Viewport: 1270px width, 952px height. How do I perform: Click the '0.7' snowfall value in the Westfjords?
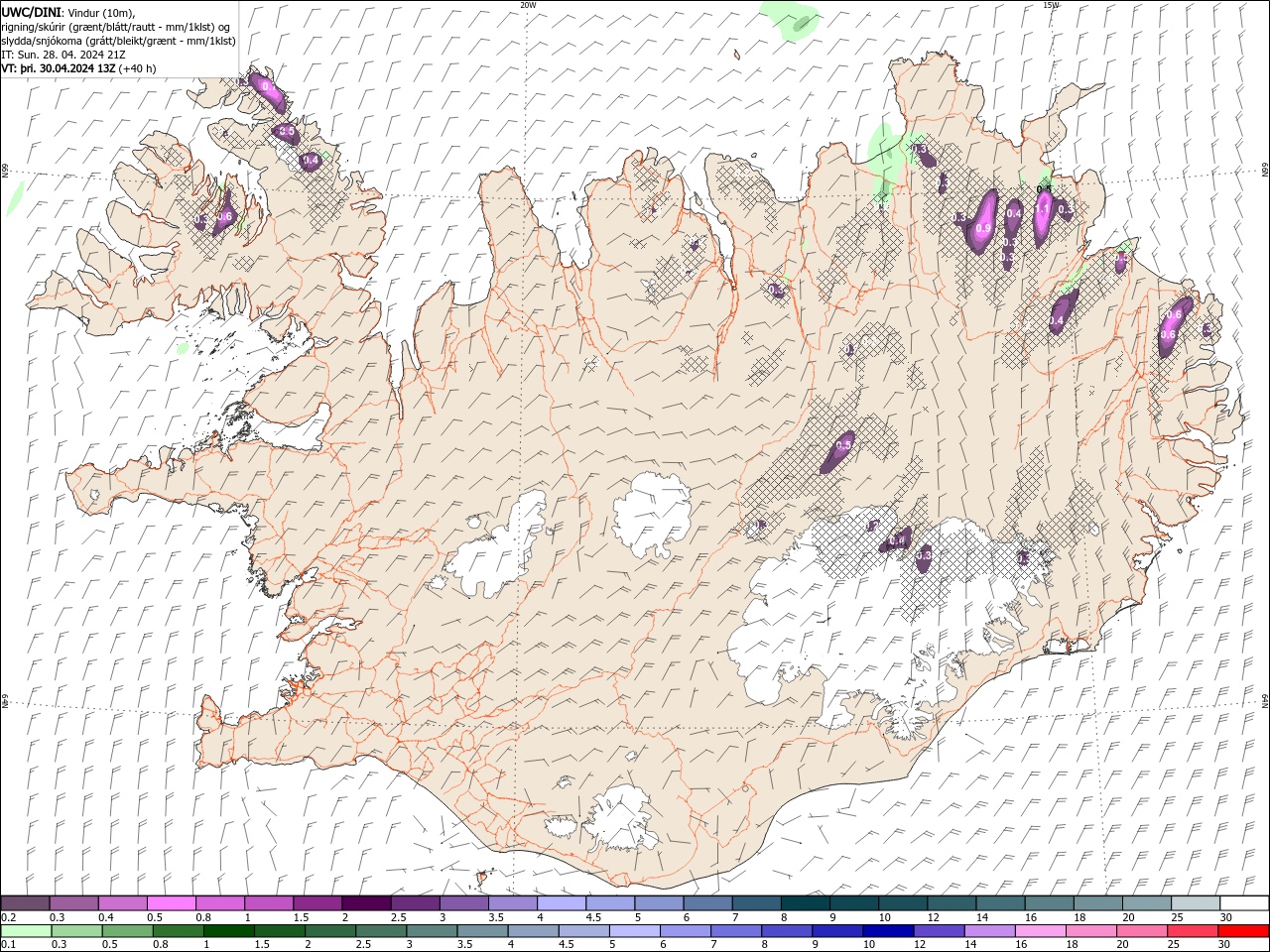[269, 87]
